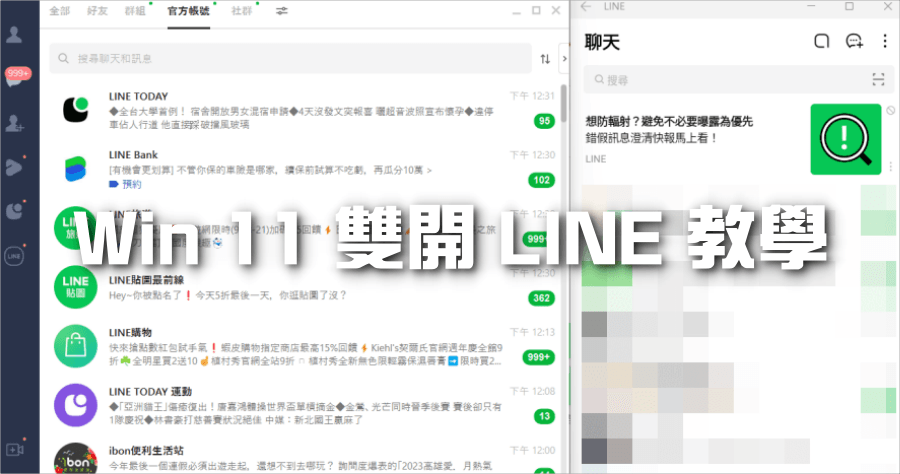Select the 官方帳號 tab
Viewport: 900px width, 474px height.
[188, 11]
